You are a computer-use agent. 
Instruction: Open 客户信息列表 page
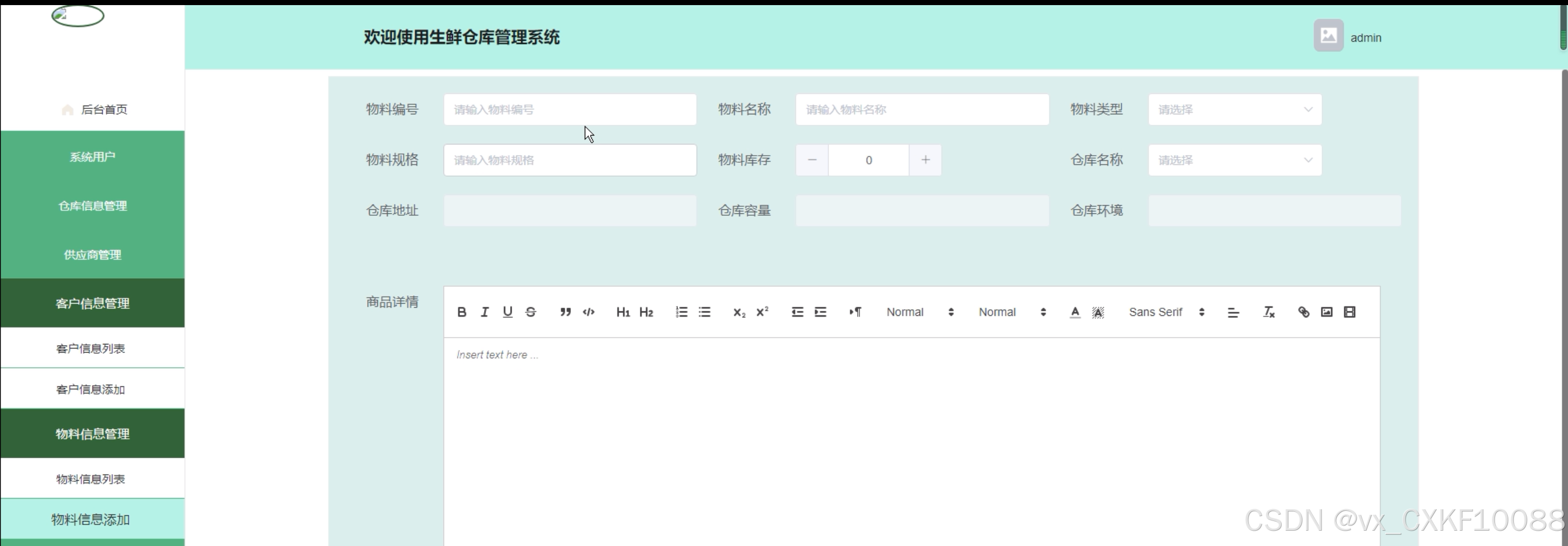pos(92,348)
